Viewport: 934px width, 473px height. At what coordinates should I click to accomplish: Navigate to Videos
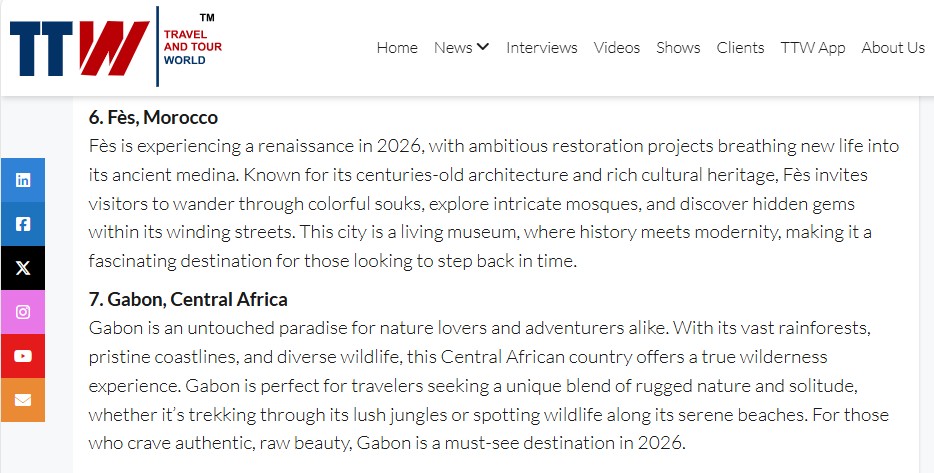pyautogui.click(x=616, y=47)
